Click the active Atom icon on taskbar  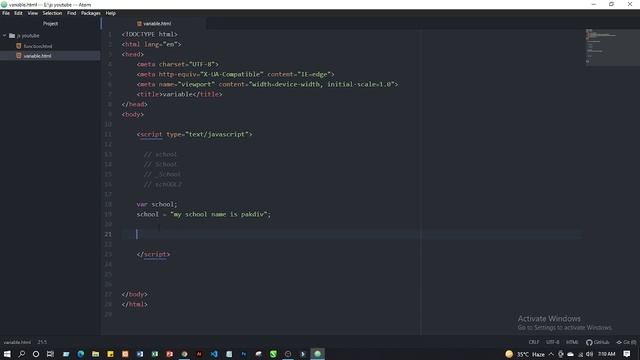tap(318, 354)
